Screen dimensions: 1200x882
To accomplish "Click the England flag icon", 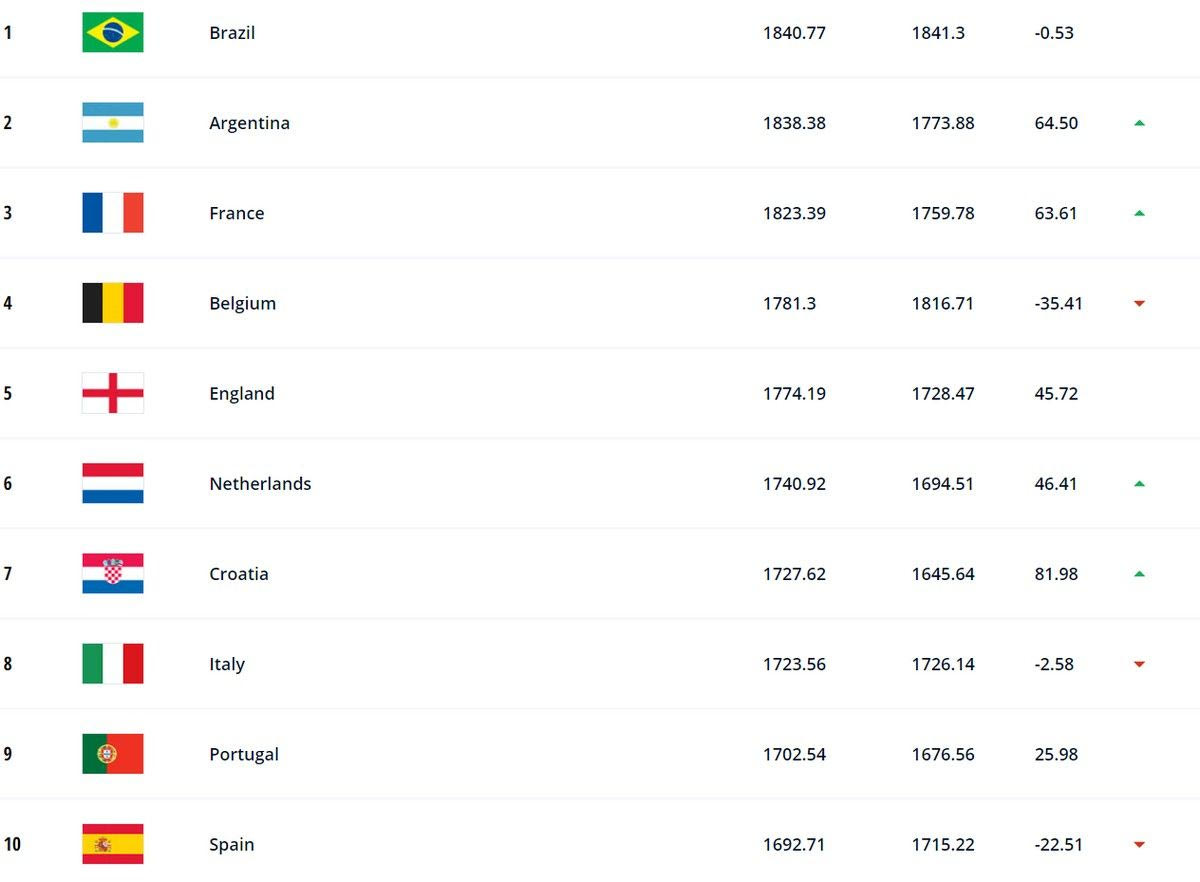I will click(112, 393).
